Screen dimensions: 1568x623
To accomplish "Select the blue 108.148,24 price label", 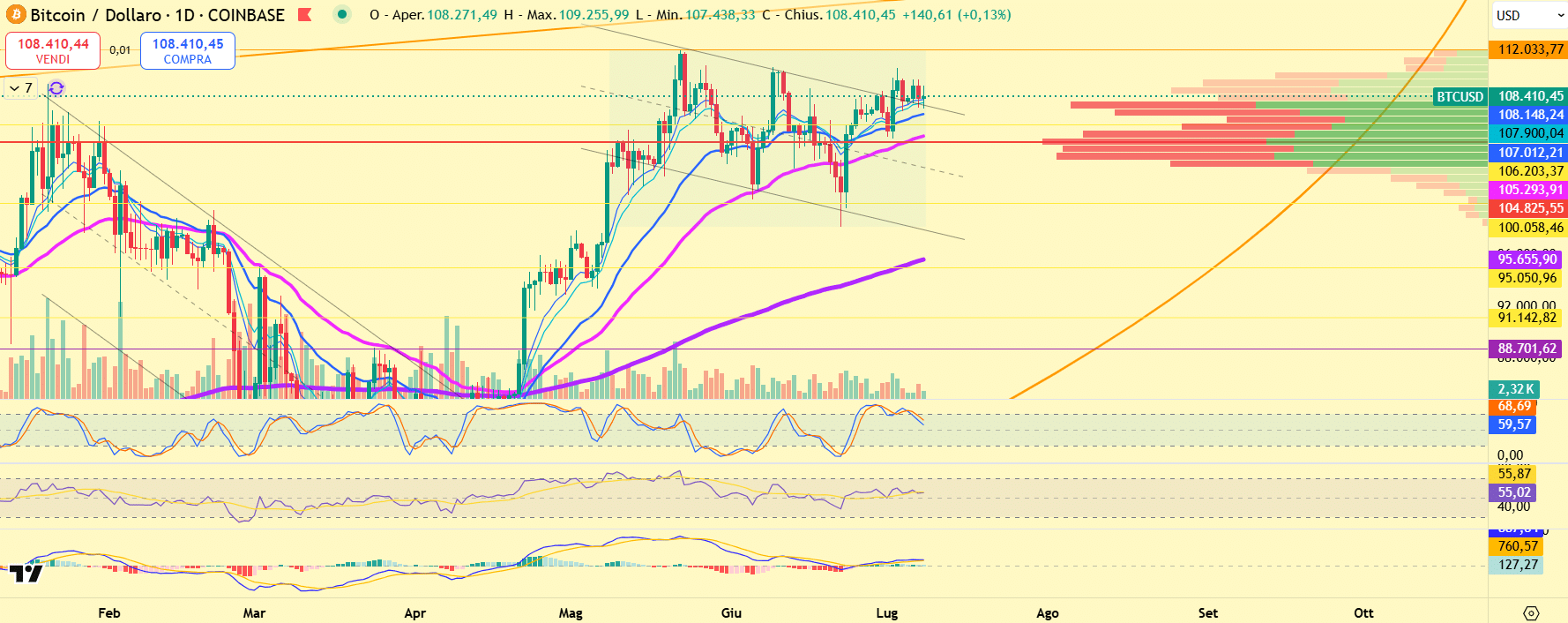I will click(x=1528, y=115).
